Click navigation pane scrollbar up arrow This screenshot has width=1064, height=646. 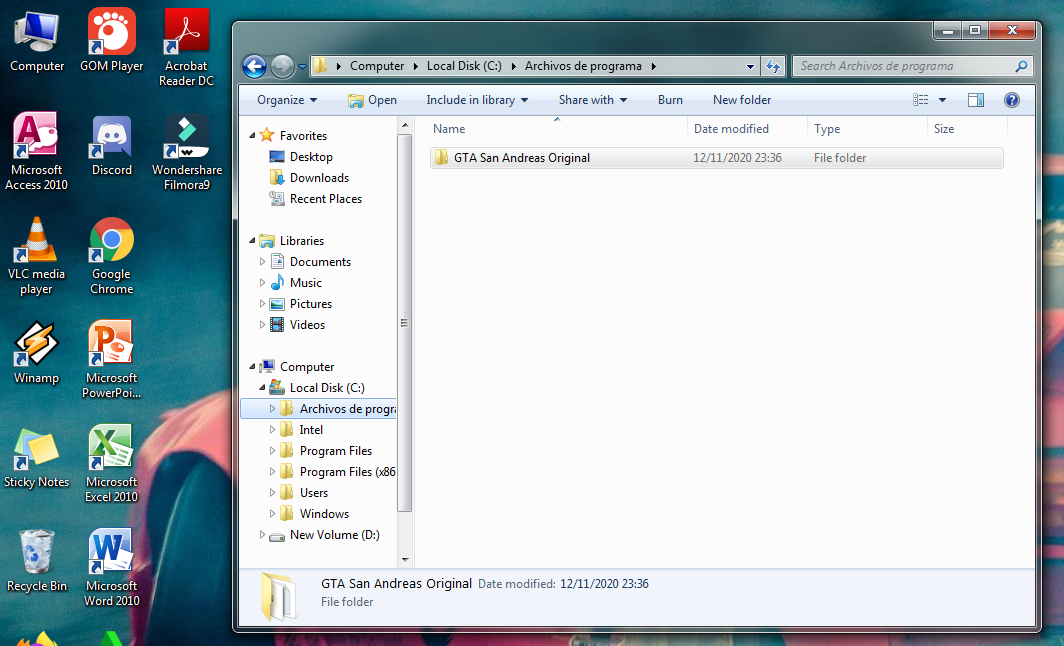[405, 126]
